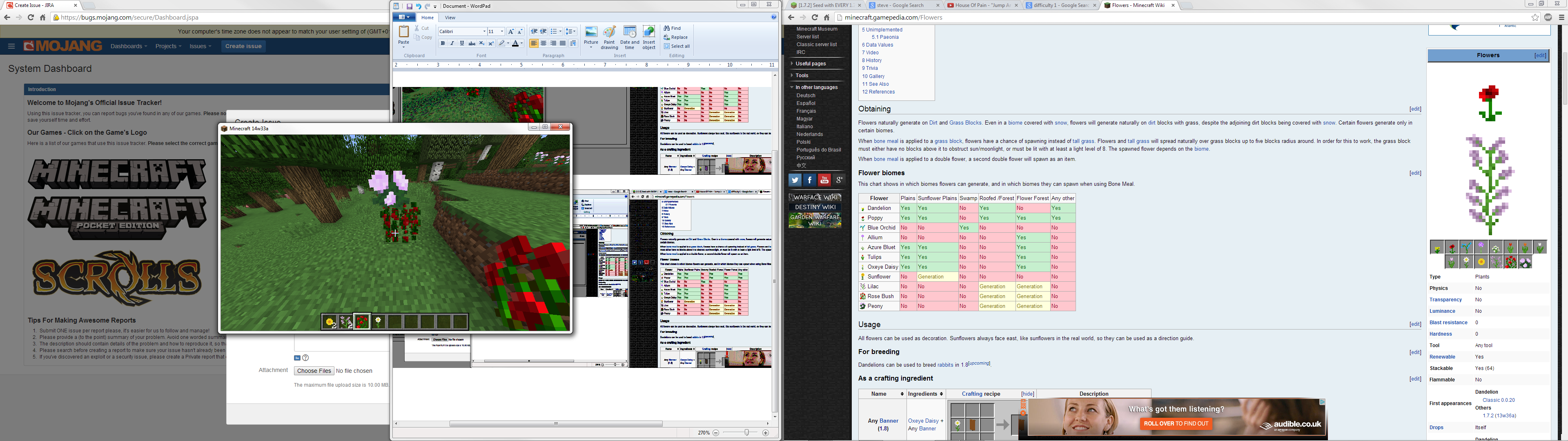Open the font size dropdown

pos(501,32)
